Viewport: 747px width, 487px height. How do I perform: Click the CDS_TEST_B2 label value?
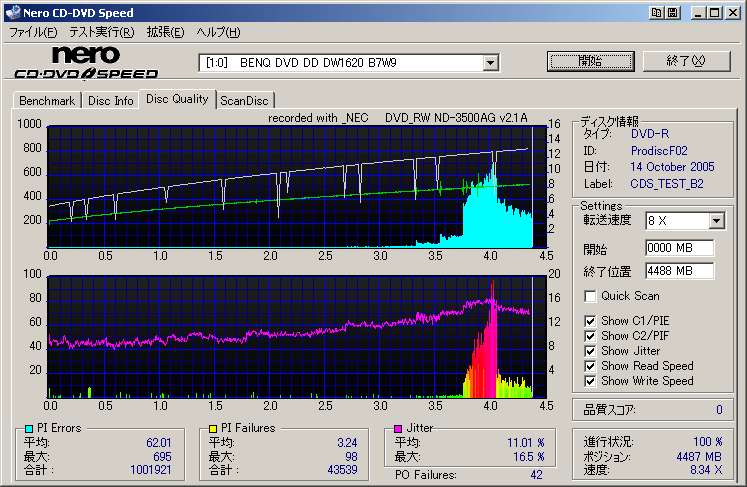point(666,184)
